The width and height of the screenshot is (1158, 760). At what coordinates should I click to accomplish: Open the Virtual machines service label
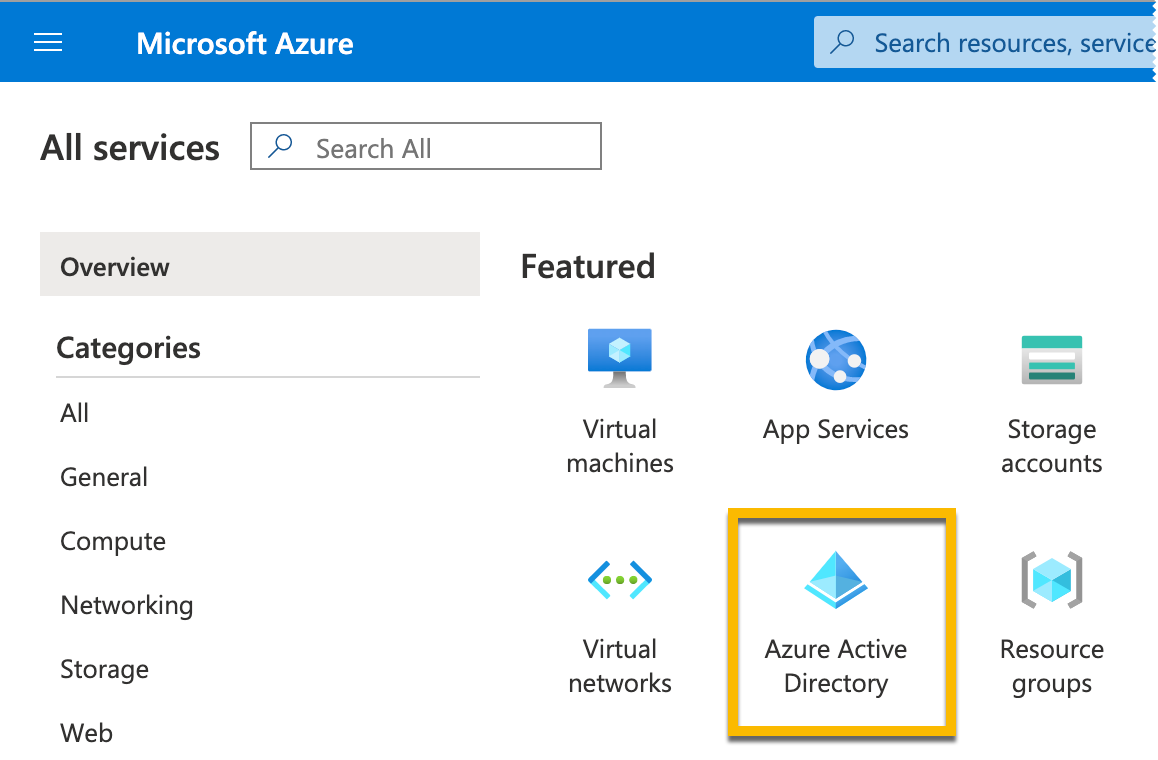tap(620, 446)
